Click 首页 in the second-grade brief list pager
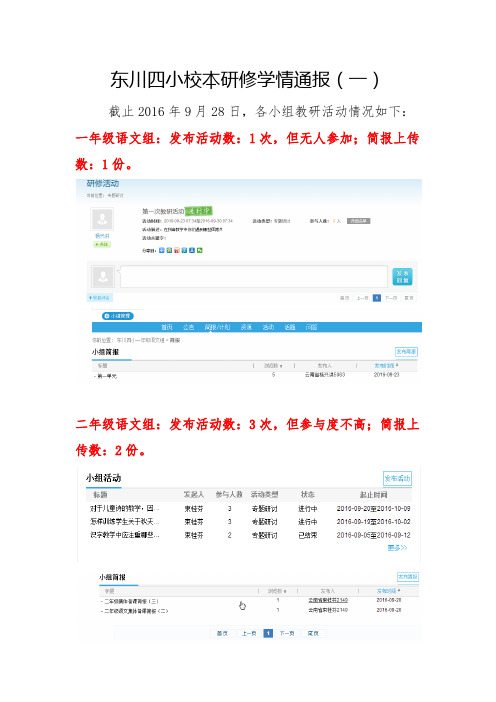Screen dimensions: 496x702 222,634
